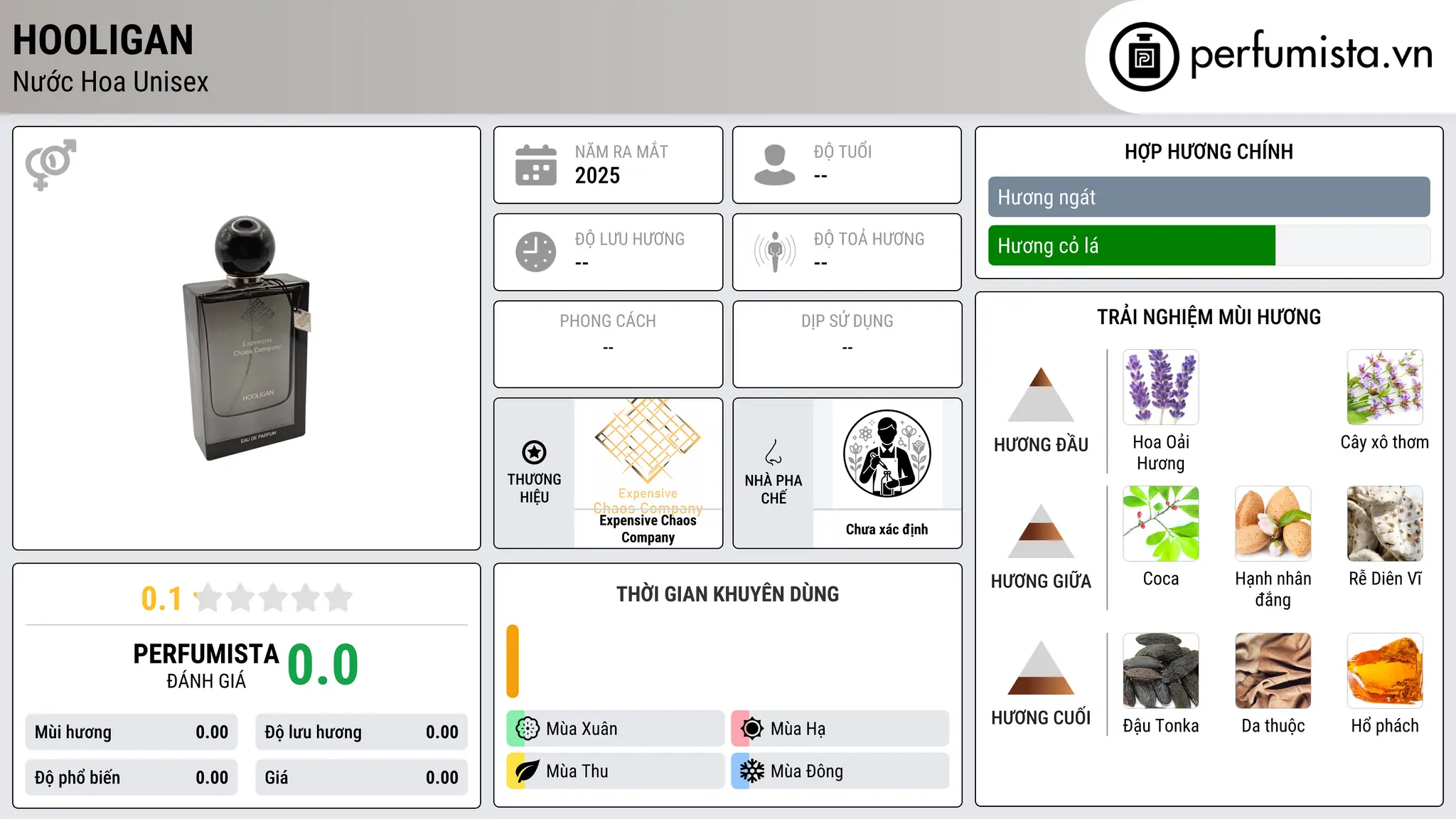Click the ĐỘ TOẢ HƯƠNG label
The height and width of the screenshot is (819, 1456).
coord(869,239)
